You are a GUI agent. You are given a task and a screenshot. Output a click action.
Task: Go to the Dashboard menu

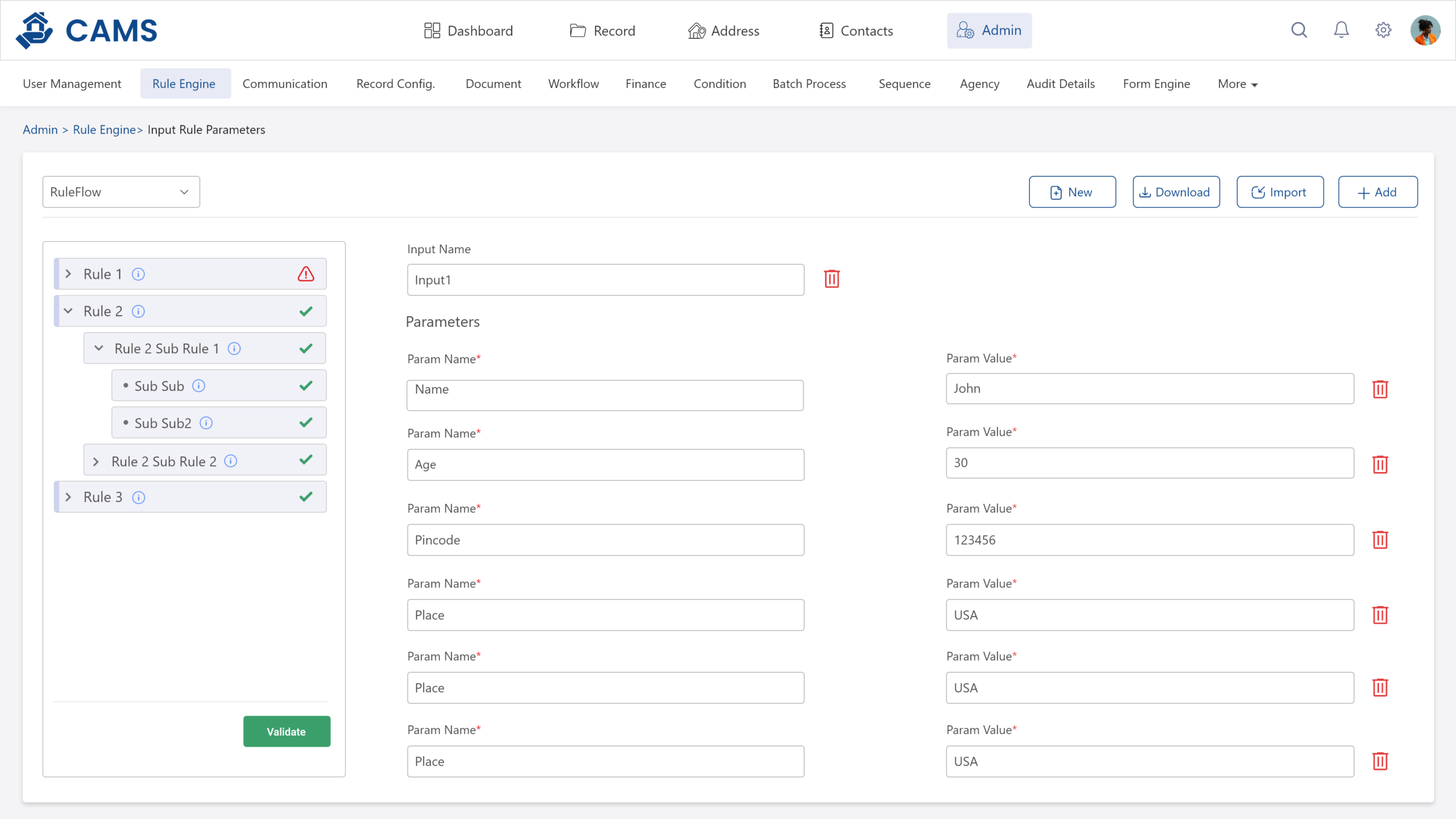469,31
